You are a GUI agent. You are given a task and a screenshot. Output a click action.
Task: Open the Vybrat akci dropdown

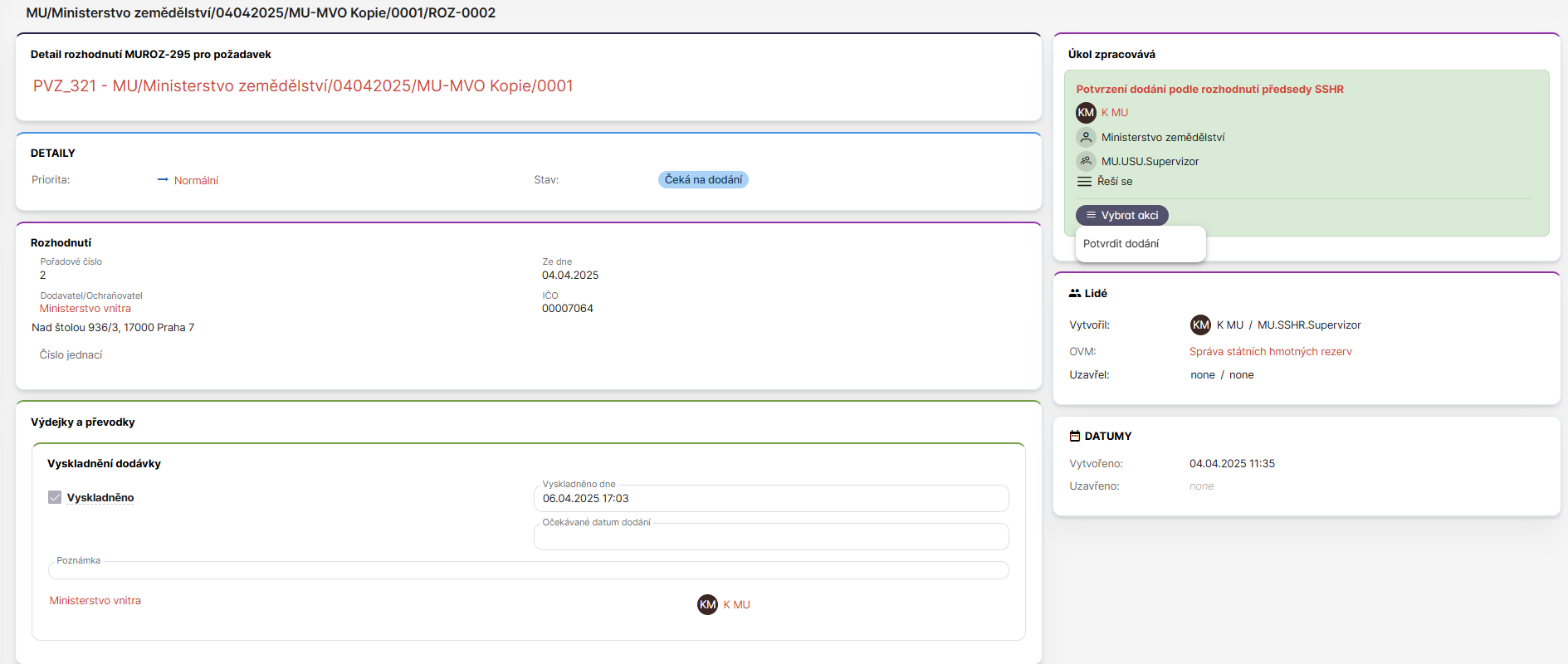[1121, 216]
